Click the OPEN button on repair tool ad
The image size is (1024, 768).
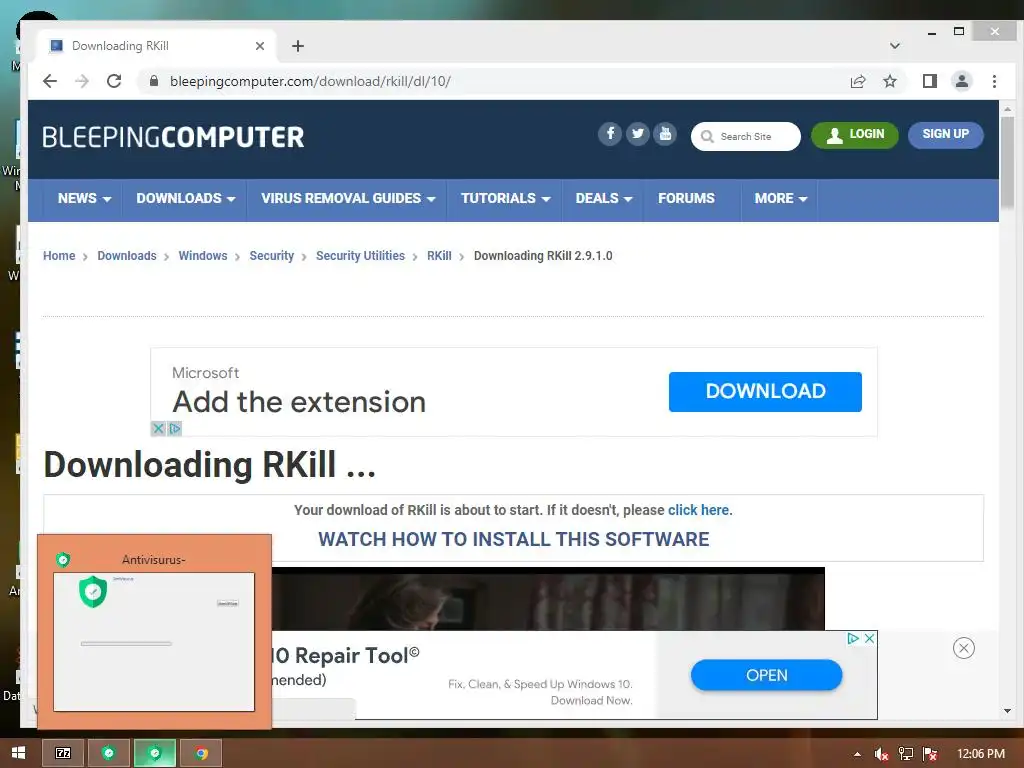tap(766, 675)
